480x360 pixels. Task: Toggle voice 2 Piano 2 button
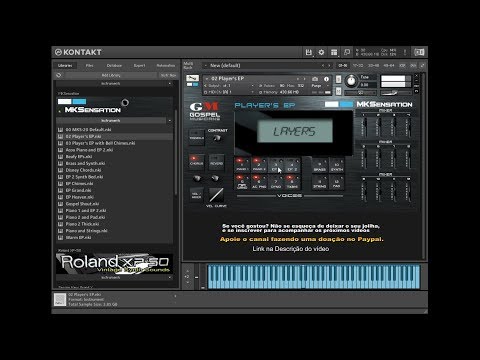click(259, 165)
